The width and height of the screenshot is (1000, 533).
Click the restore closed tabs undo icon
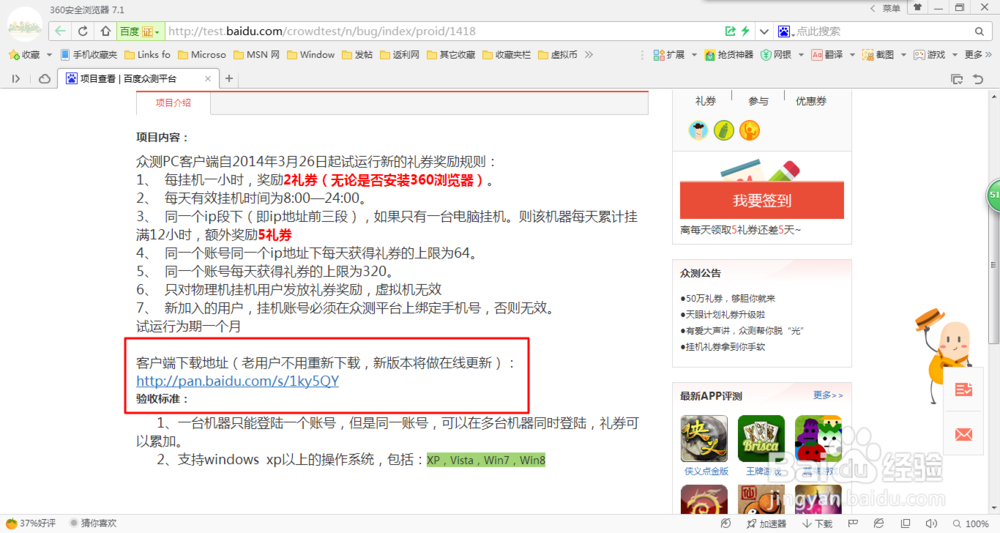click(978, 79)
